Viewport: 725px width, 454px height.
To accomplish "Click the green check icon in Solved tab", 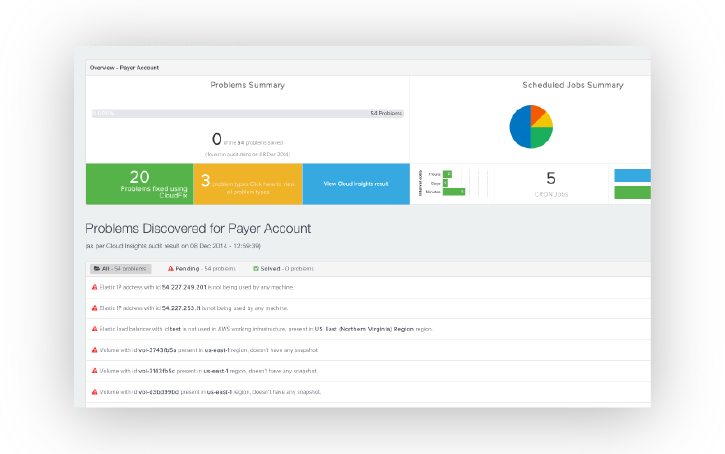I will [257, 268].
